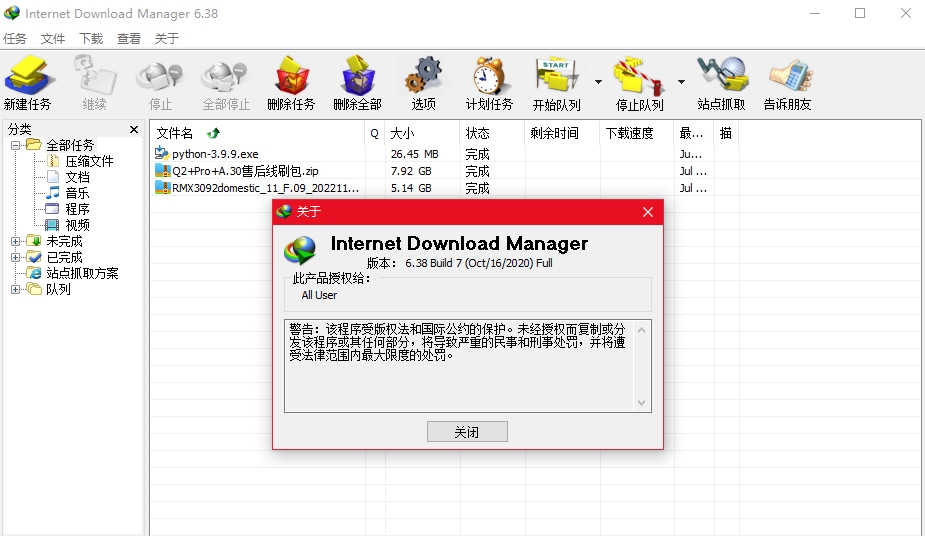The height and width of the screenshot is (536, 925).
Task: Click the 'All User' licensee text
Action: (x=319, y=295)
